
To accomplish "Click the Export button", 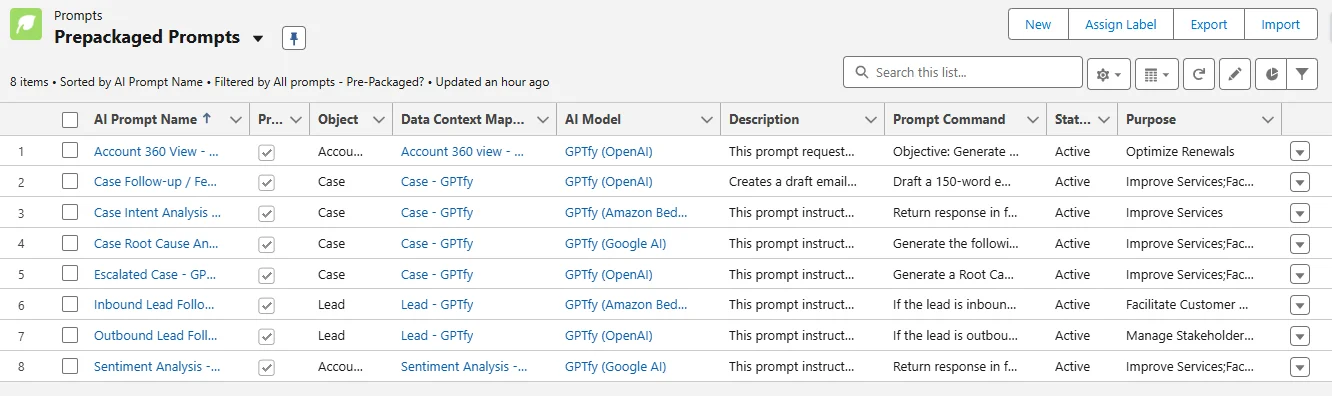I will coord(1208,24).
